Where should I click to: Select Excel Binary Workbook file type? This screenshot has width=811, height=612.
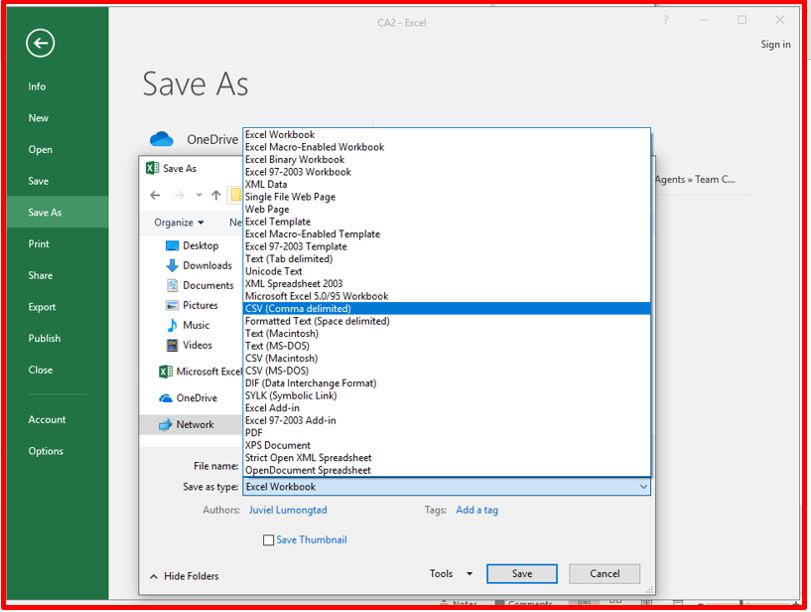(447, 159)
